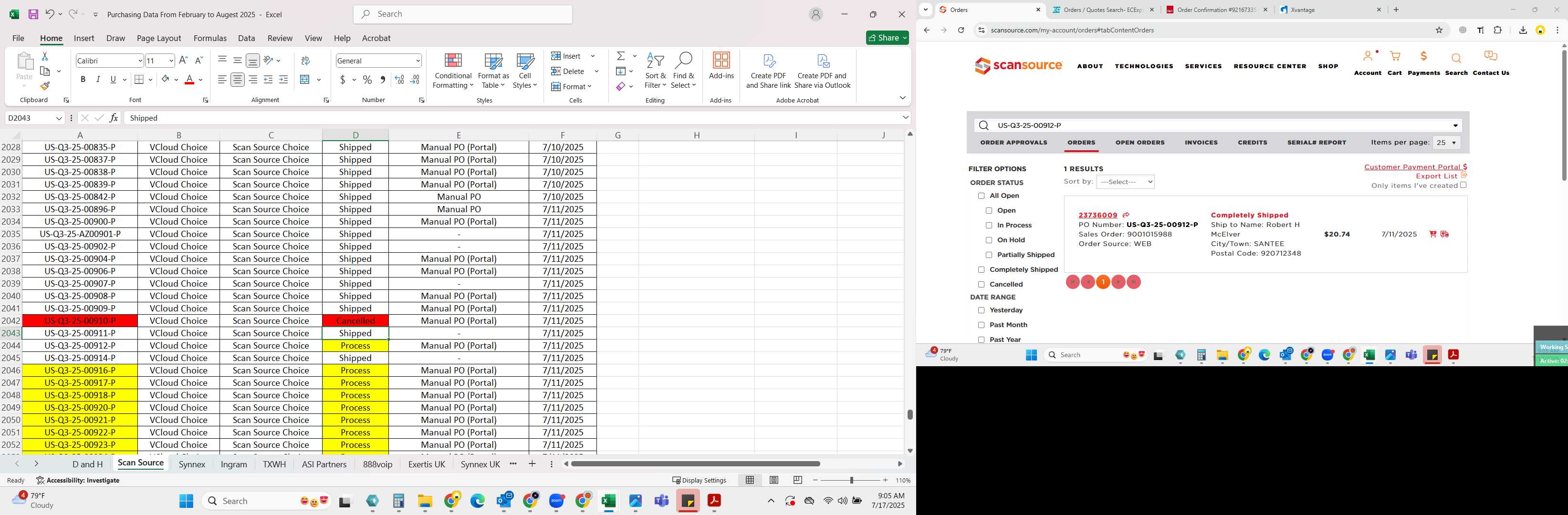Viewport: 1568px width, 515px height.
Task: Check Only items I've created box
Action: click(x=1463, y=185)
